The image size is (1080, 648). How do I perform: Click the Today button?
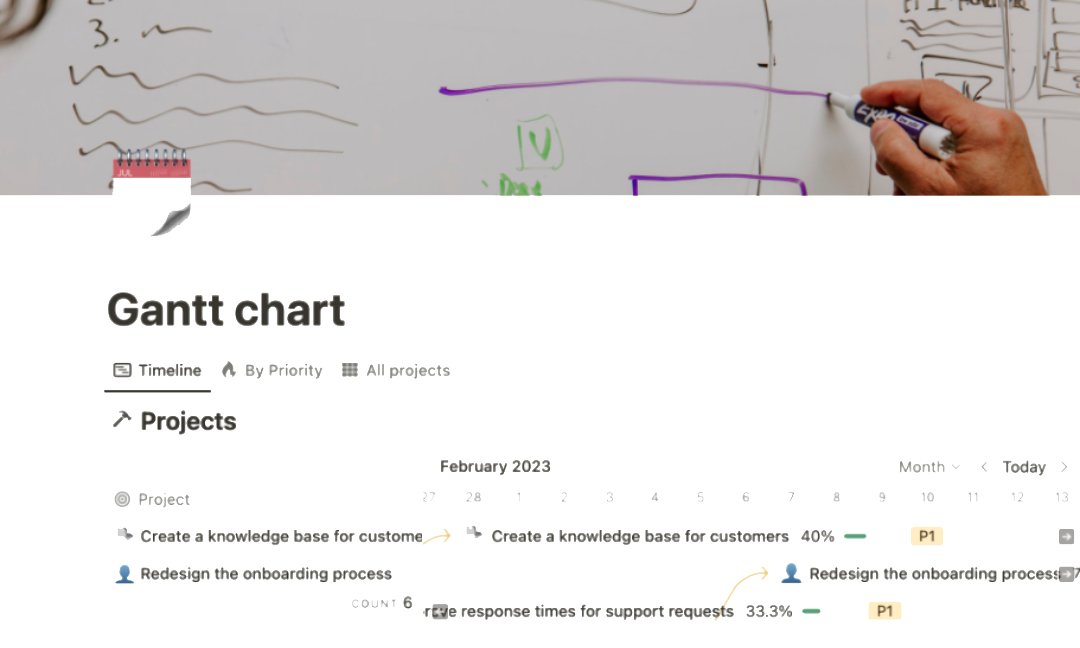point(1024,467)
